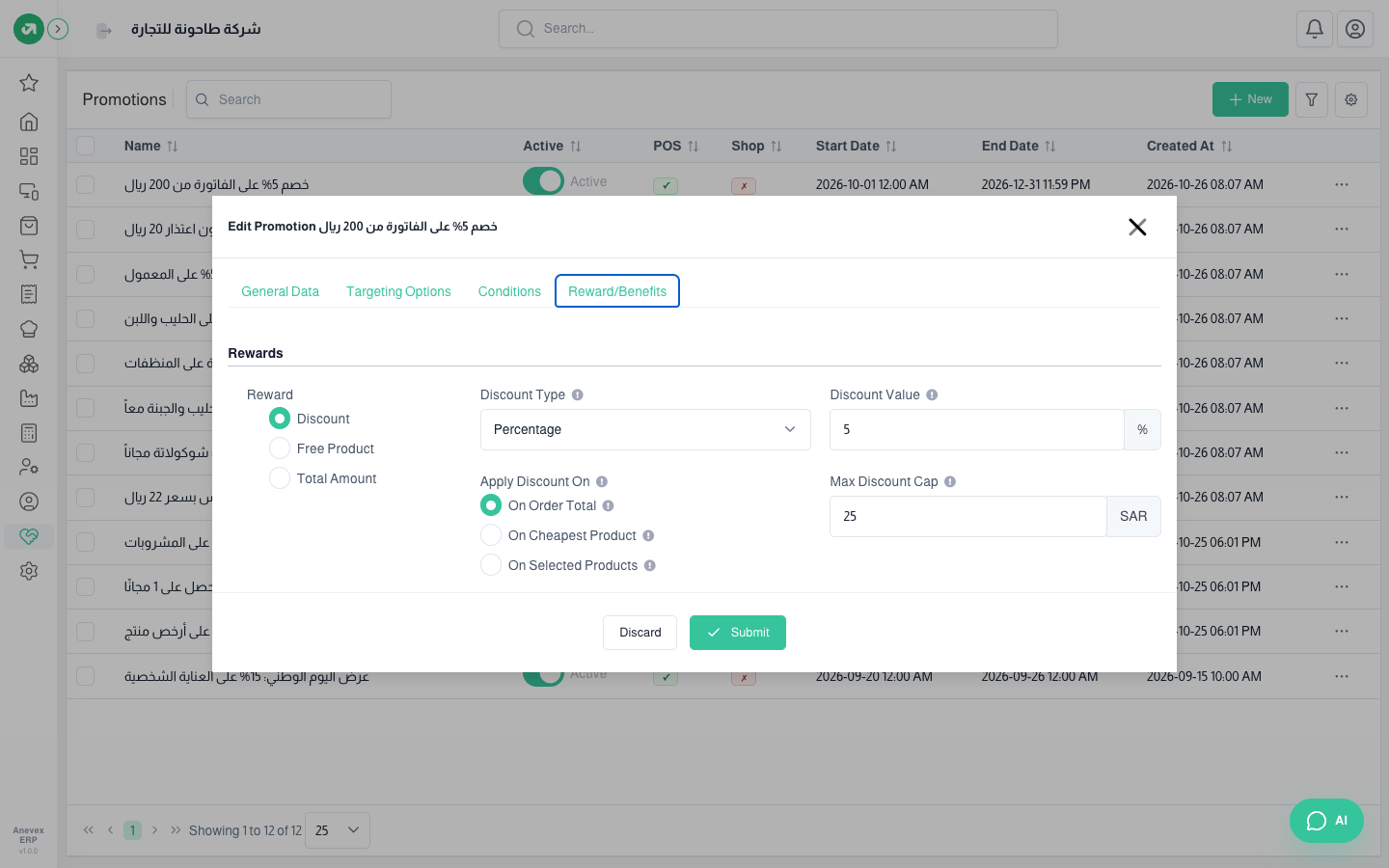Viewport: 1389px width, 868px height.
Task: Choose On Cheapest Product radio option
Action: click(x=491, y=535)
